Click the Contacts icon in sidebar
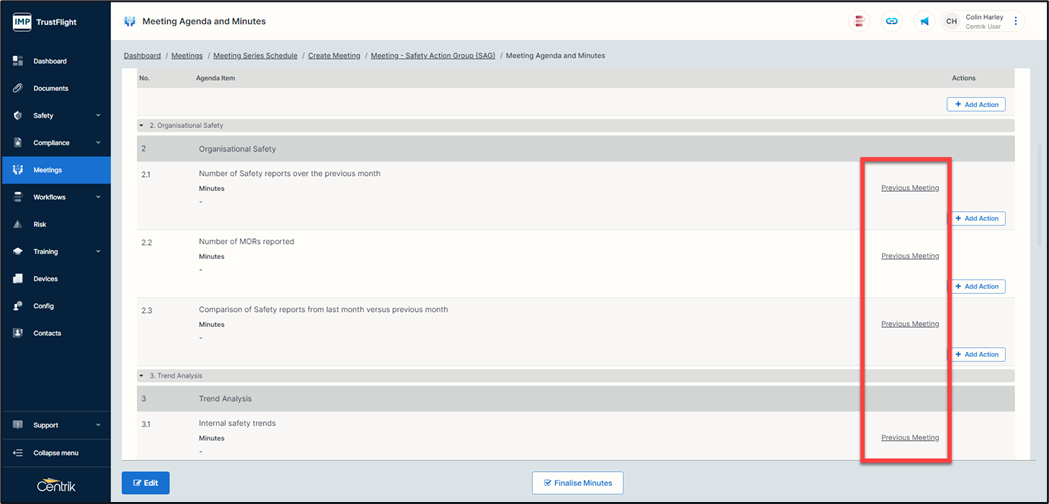 [18, 333]
